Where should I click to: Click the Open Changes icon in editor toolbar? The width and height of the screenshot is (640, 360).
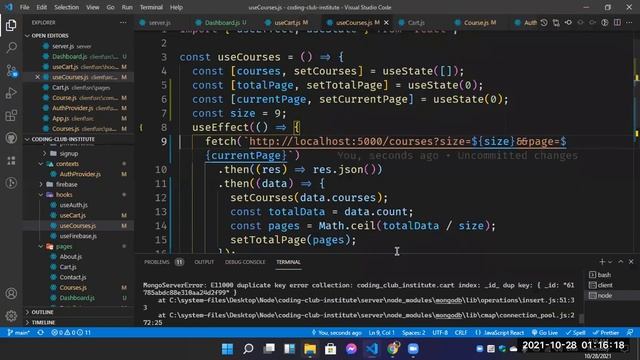point(556,22)
